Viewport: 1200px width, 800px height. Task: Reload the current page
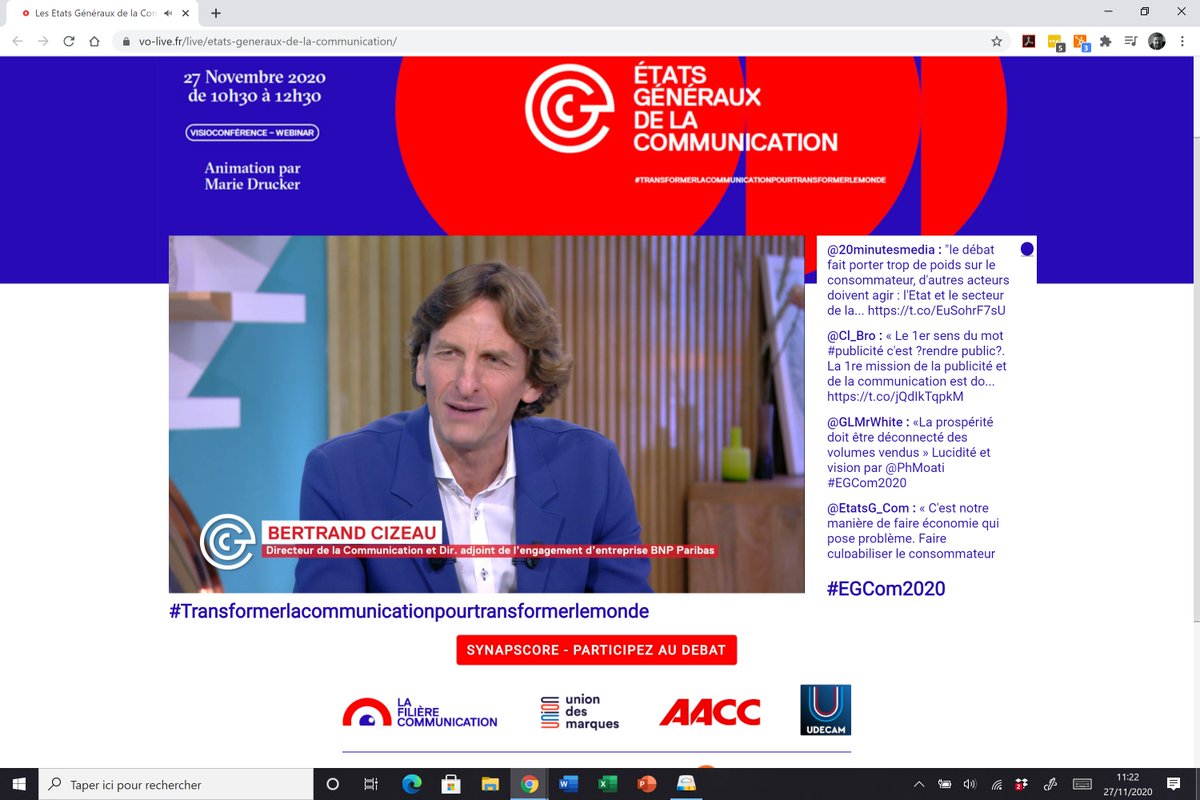pos(69,41)
